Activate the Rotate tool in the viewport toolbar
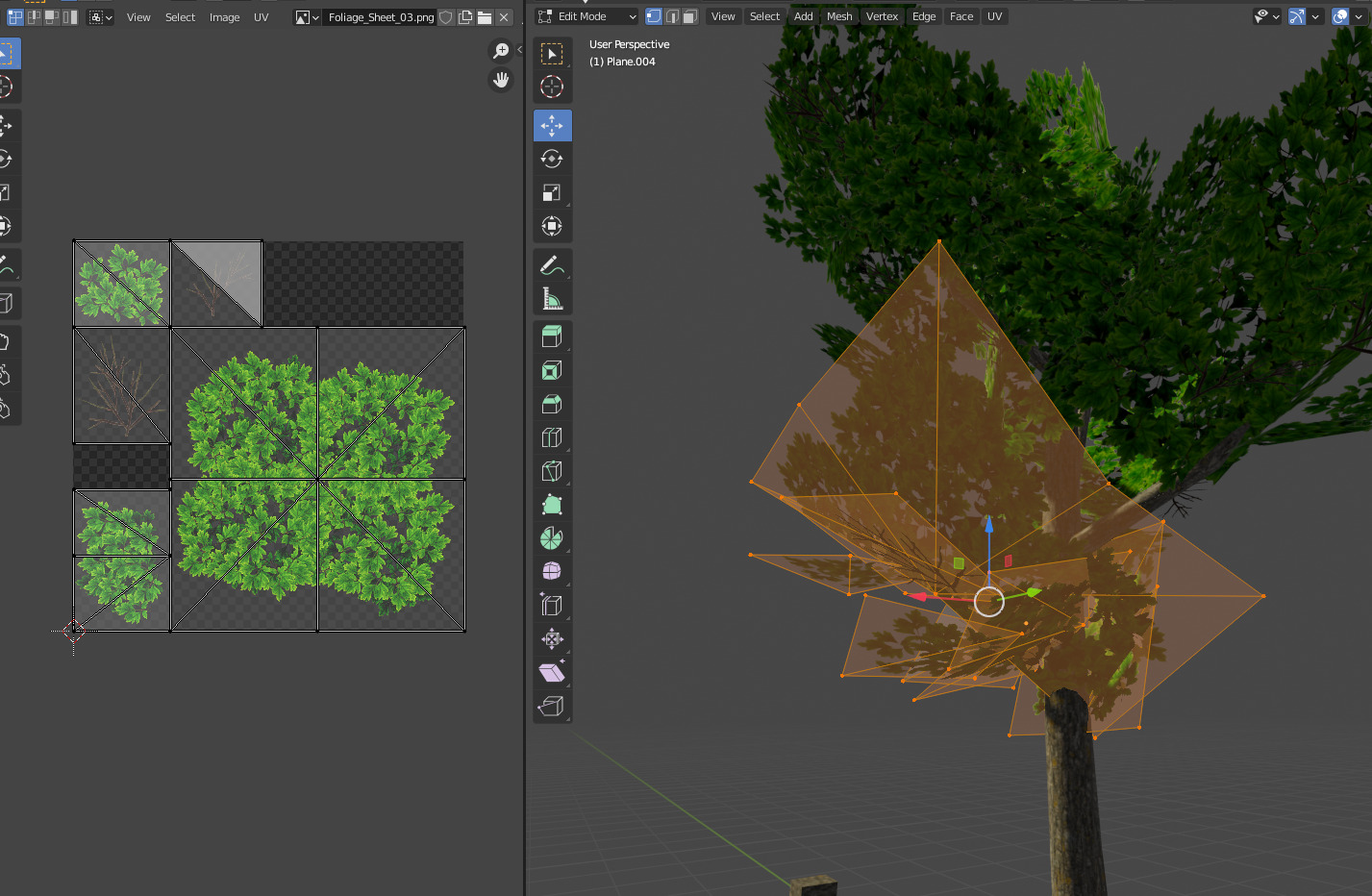 pyautogui.click(x=553, y=159)
